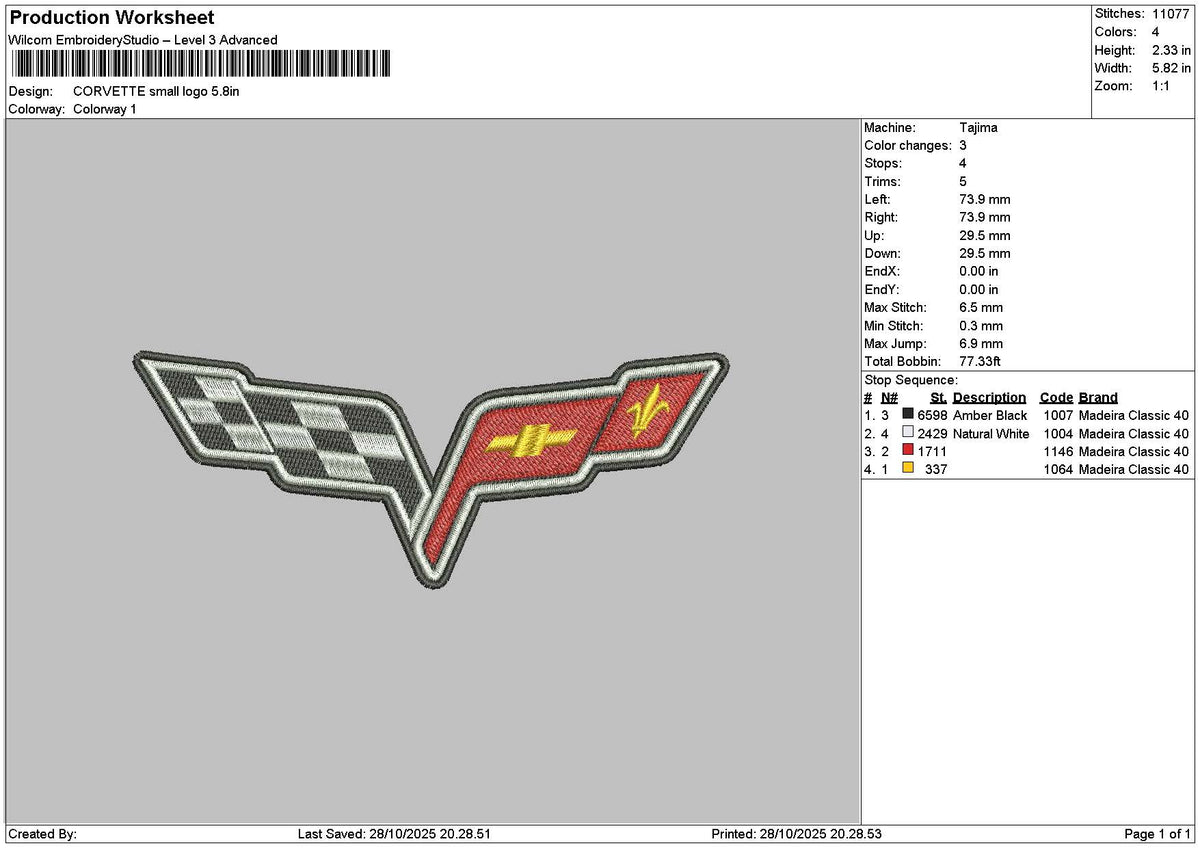The height and width of the screenshot is (848, 1200).
Task: Click the Stop Sequence heading
Action: pyautogui.click(x=911, y=380)
